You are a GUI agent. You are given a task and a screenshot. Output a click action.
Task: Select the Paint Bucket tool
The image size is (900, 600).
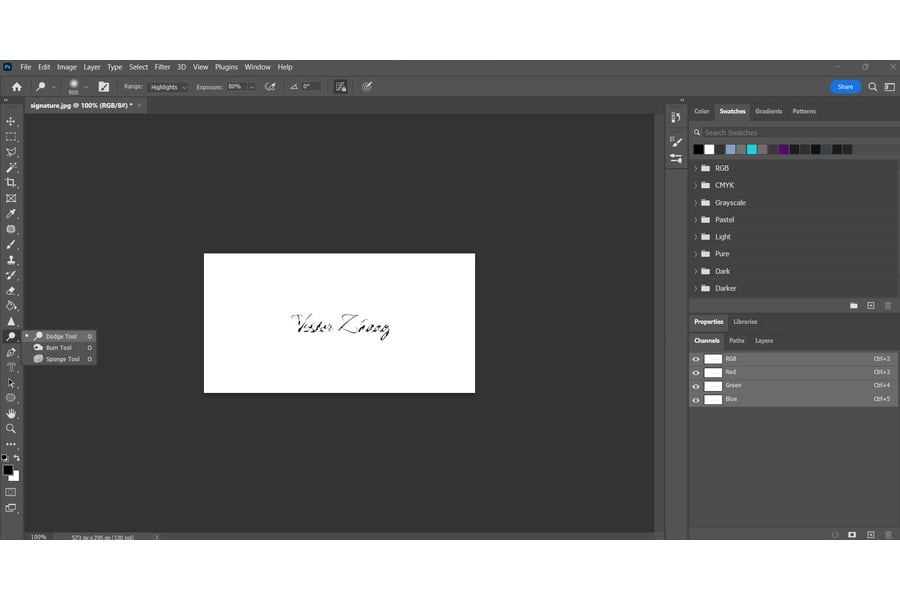tap(11, 306)
